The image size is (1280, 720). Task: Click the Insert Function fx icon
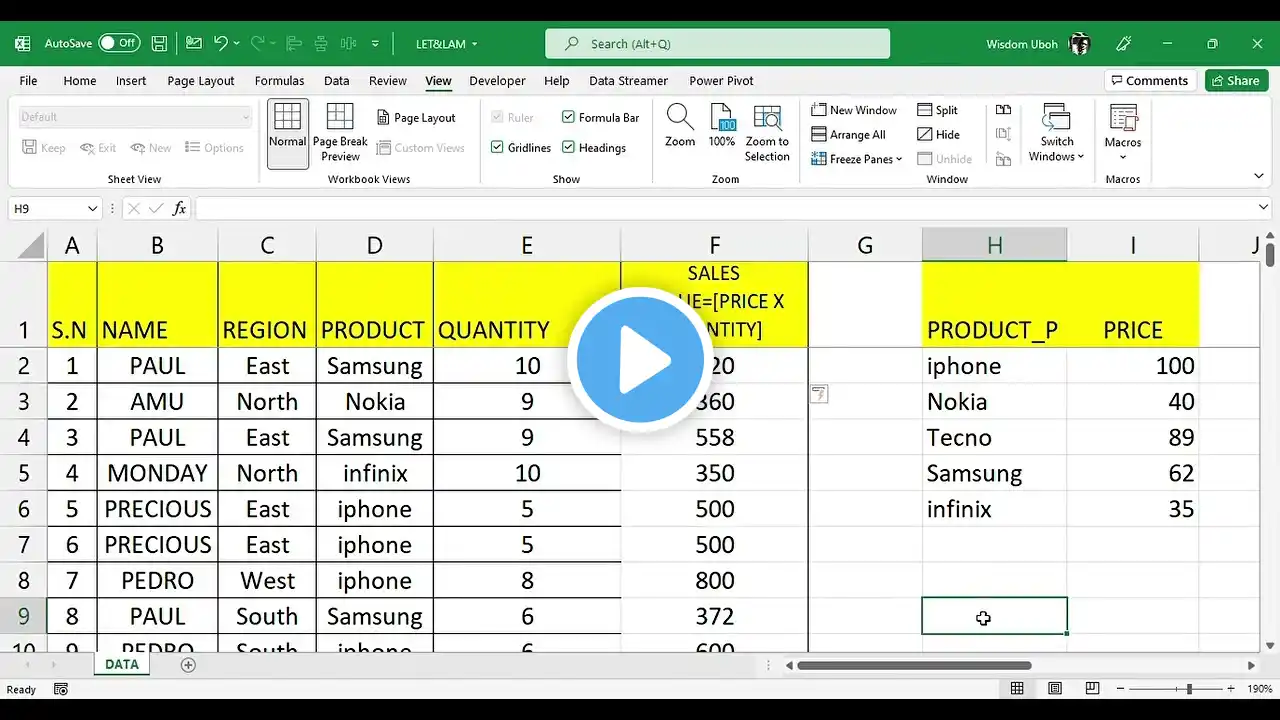pyautogui.click(x=180, y=209)
